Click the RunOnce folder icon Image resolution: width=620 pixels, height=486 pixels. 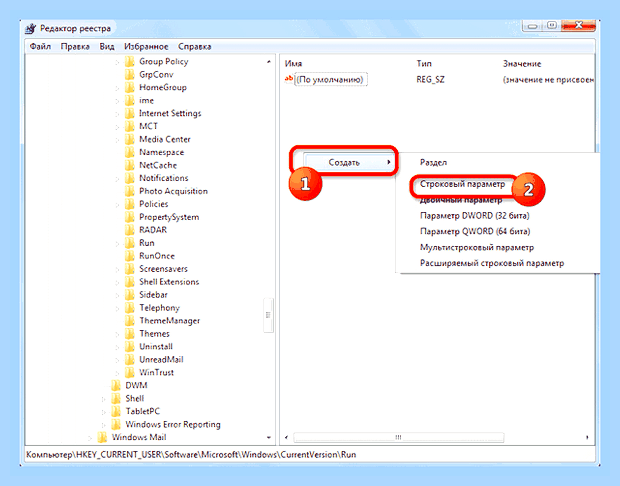click(x=129, y=256)
